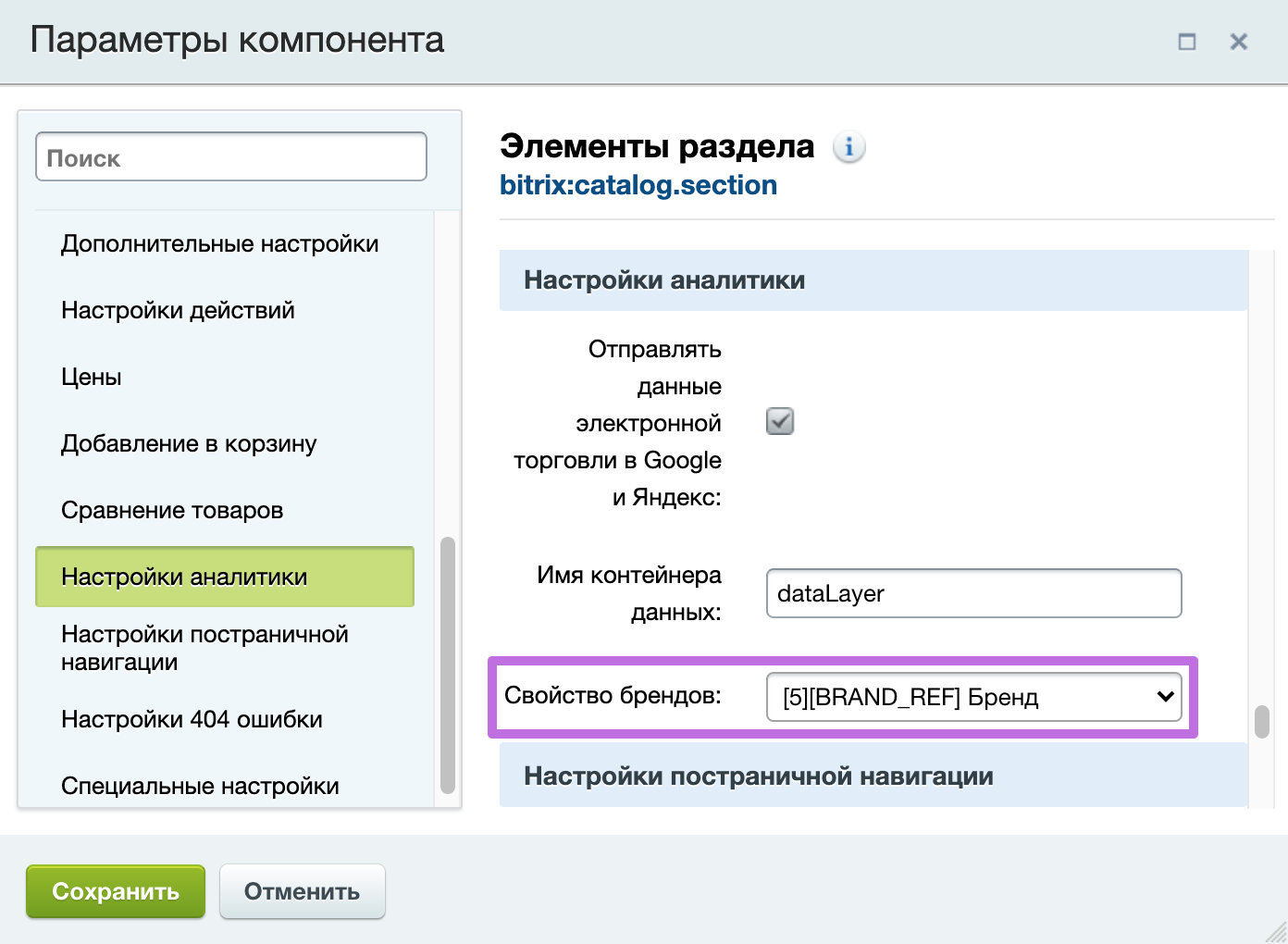This screenshot has height=944, width=1288.
Task: Open Специальные настройки section
Action: (200, 786)
